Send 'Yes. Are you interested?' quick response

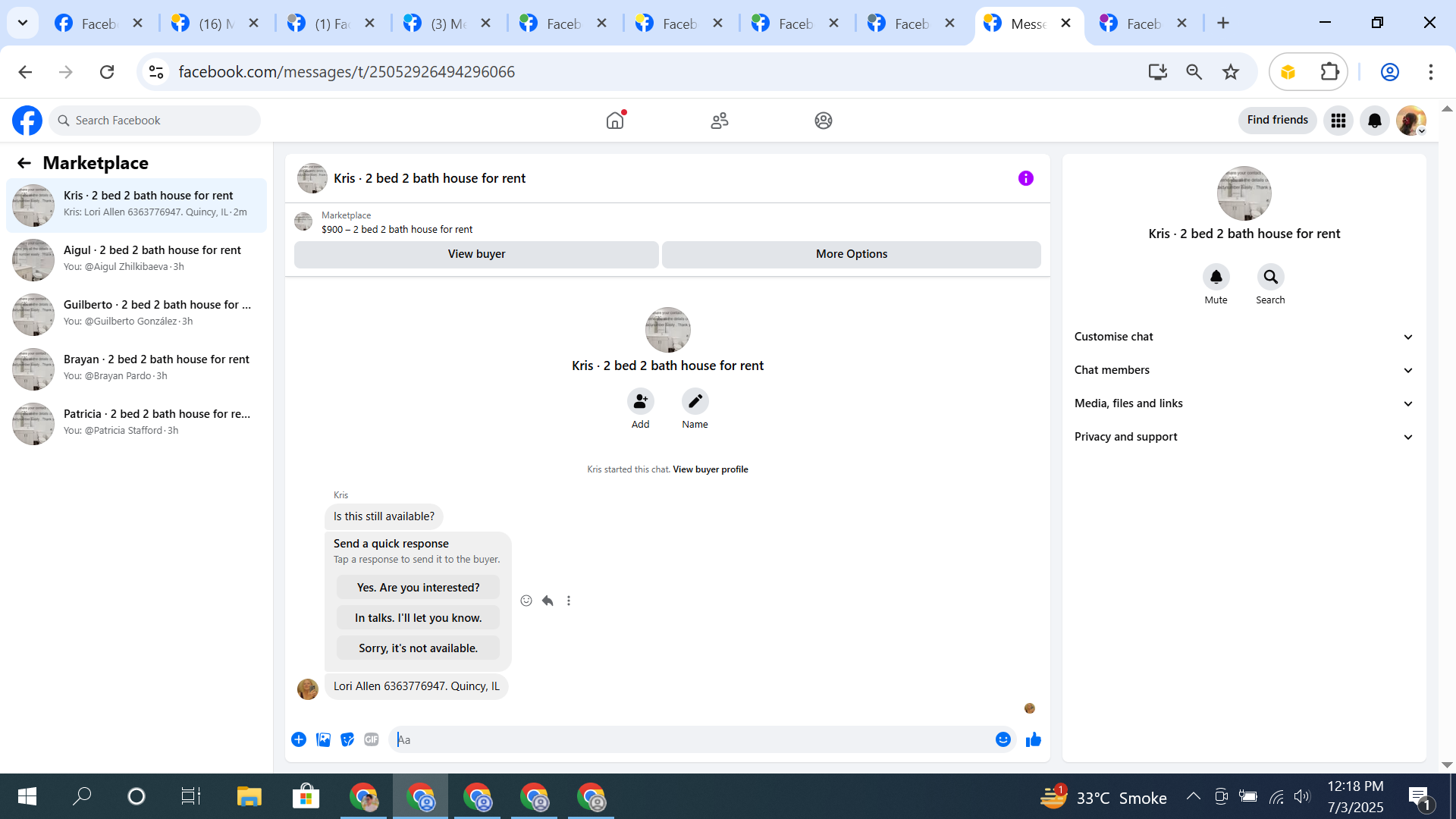point(418,588)
